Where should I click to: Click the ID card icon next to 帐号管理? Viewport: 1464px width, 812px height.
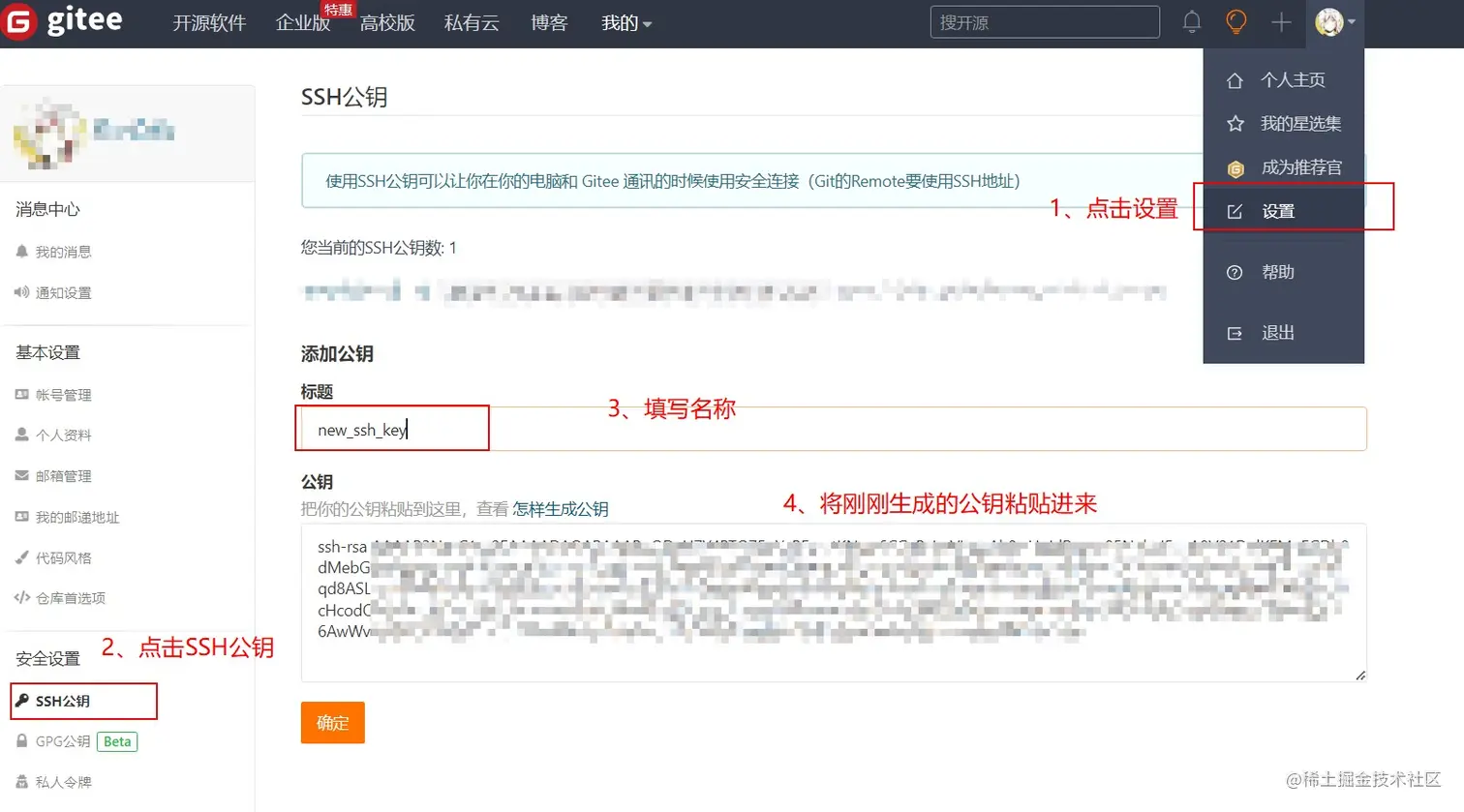click(x=21, y=395)
